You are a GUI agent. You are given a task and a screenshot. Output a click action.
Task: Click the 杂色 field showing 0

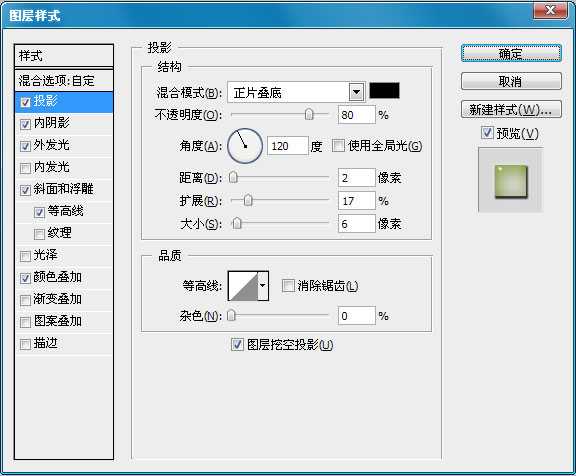[x=357, y=315]
